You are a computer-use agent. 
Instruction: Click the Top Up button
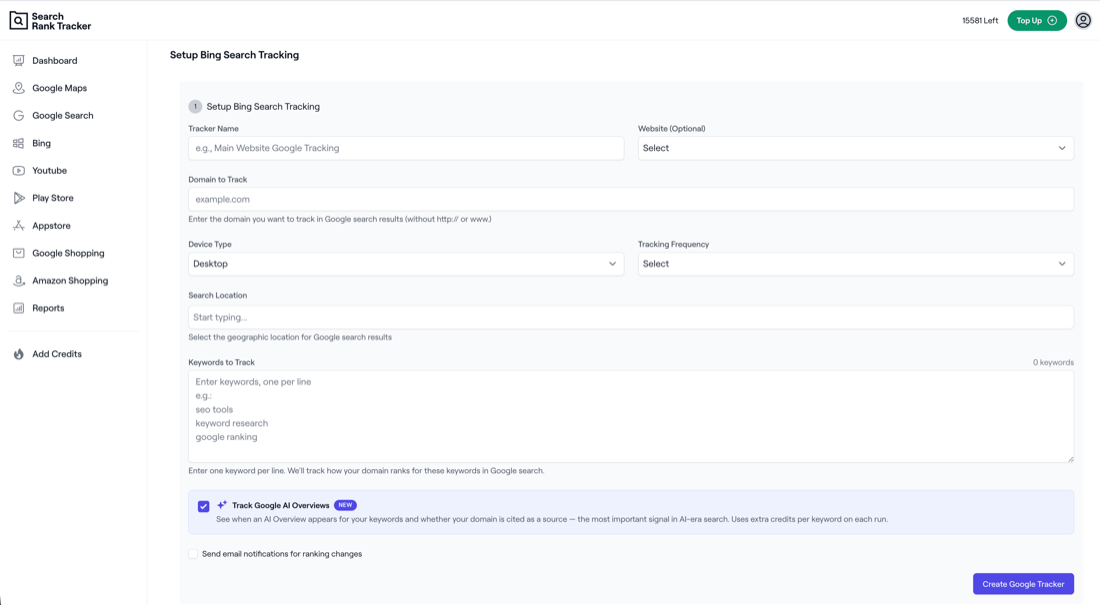point(1037,20)
